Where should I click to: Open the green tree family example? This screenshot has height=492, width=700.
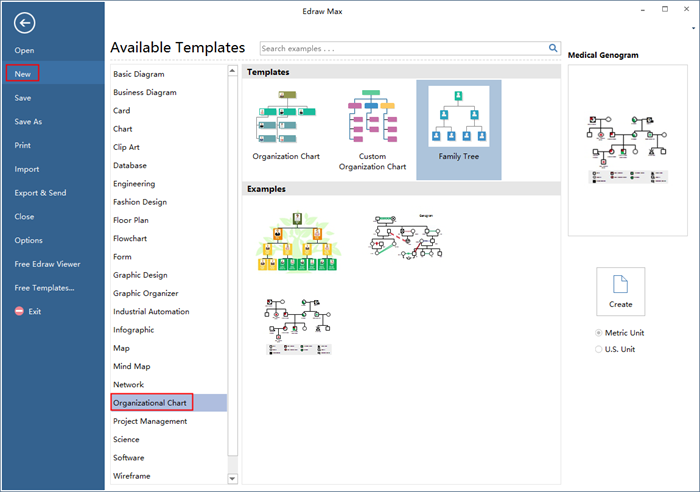tap(298, 242)
